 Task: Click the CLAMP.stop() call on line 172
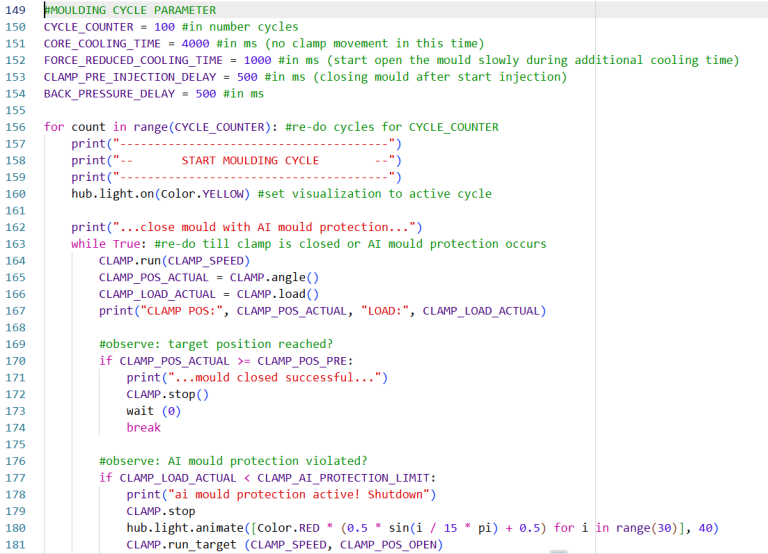167,394
